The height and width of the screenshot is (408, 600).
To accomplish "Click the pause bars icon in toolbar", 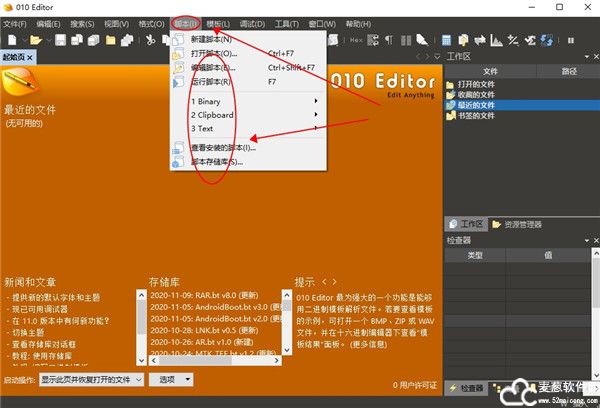I will (571, 40).
